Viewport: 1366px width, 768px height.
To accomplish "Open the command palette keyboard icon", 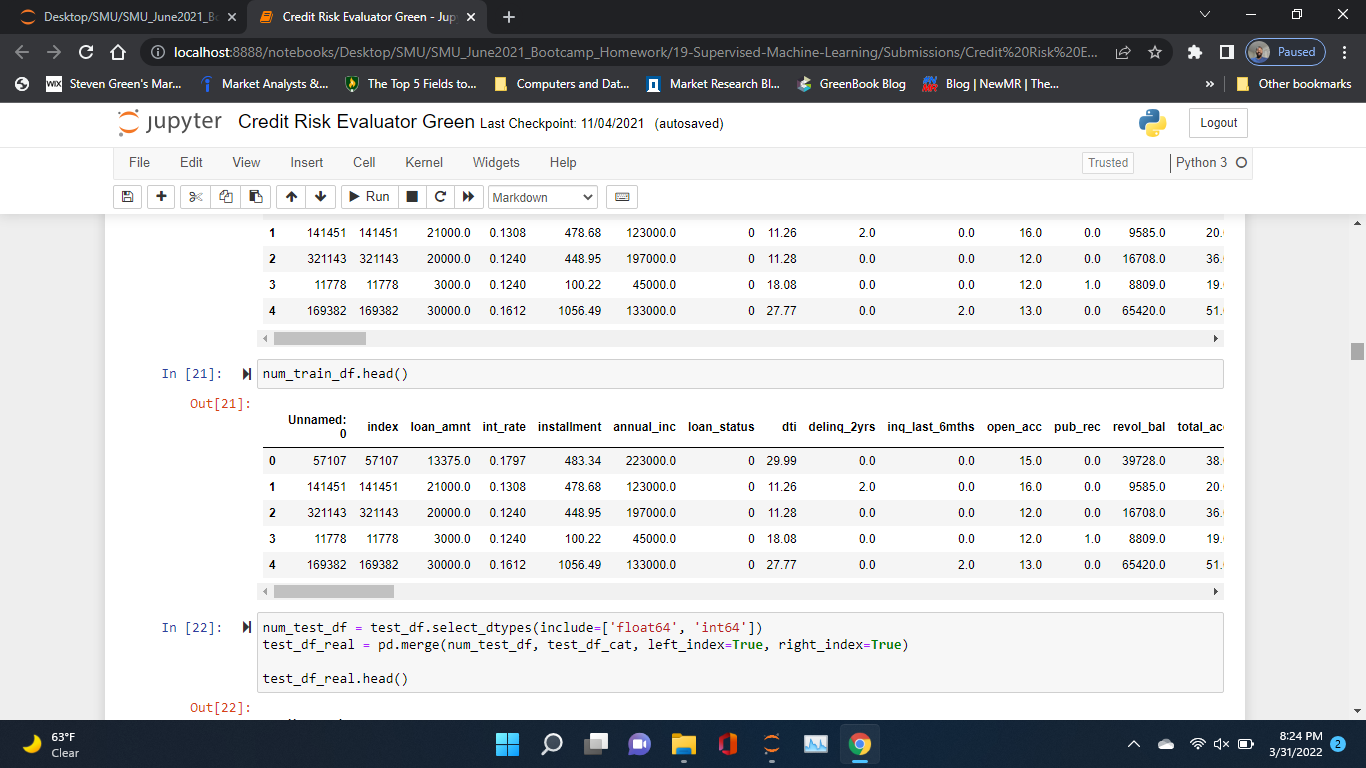I will pyautogui.click(x=621, y=197).
